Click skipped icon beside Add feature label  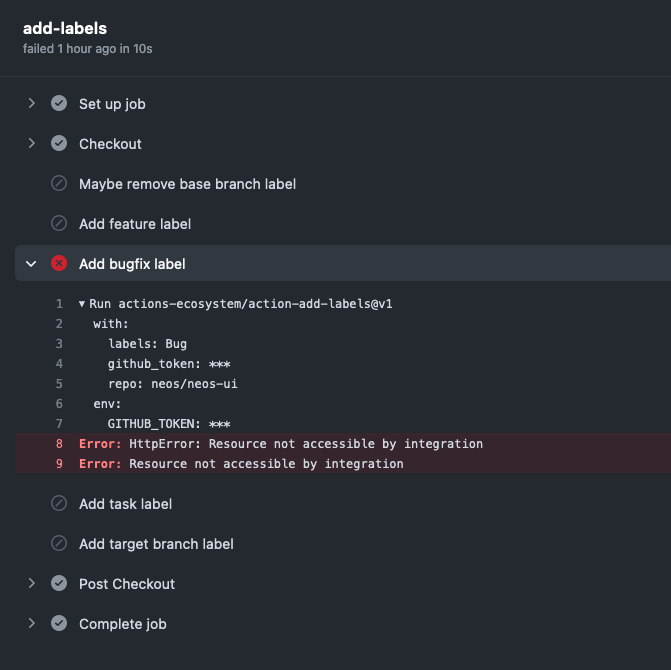(x=59, y=224)
